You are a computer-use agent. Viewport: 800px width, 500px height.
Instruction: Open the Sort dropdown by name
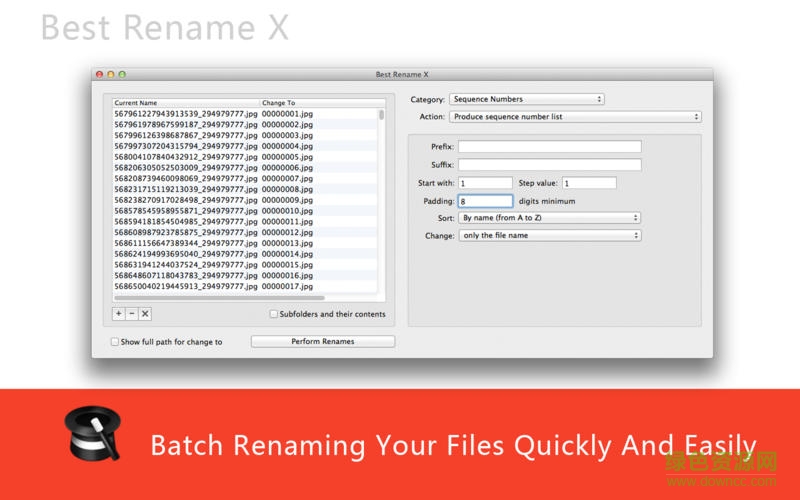click(549, 218)
